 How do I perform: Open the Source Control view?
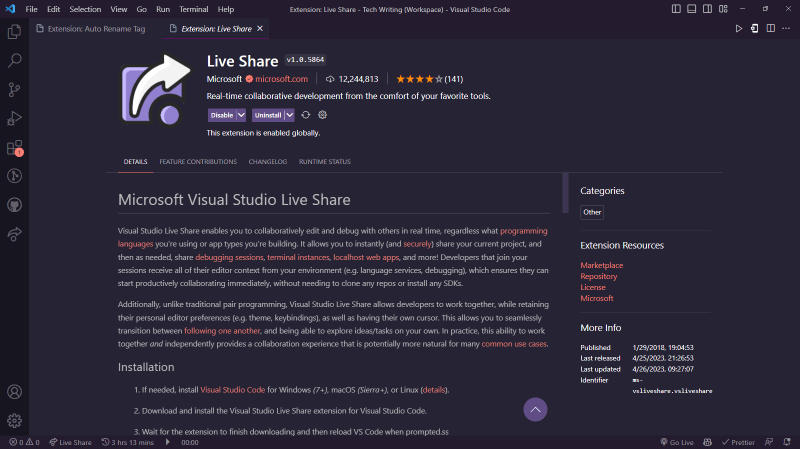click(x=14, y=90)
